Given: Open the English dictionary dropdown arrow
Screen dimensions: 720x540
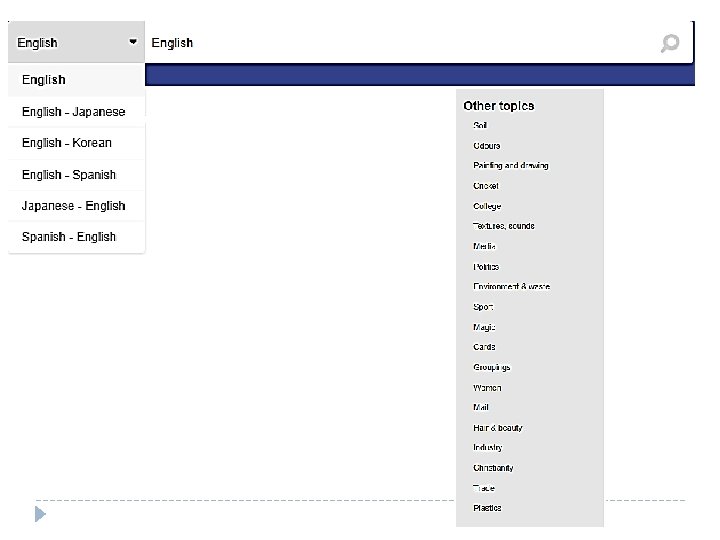Looking at the screenshot, I should pos(133,42).
